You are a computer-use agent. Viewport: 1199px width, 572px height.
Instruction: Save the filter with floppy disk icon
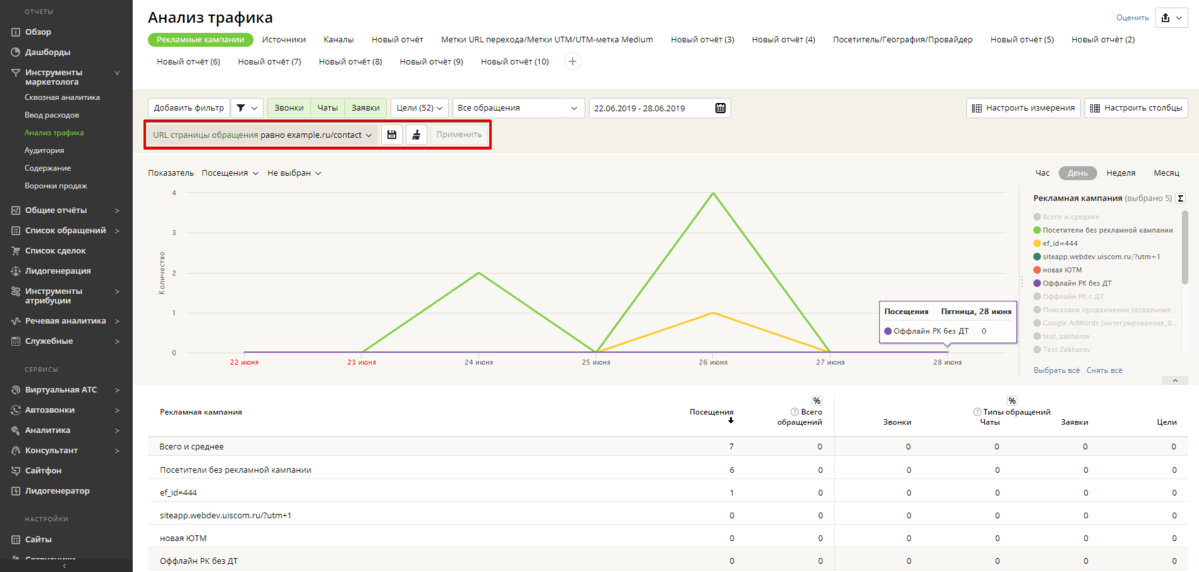pos(392,135)
